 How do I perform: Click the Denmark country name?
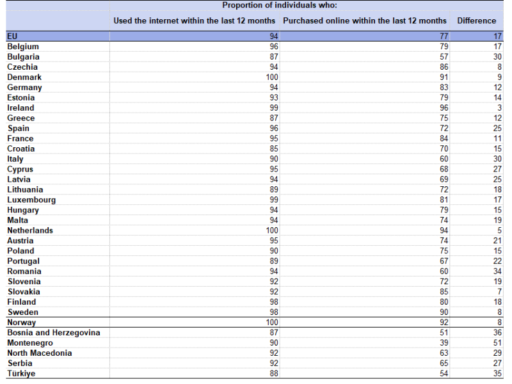click(x=24, y=77)
